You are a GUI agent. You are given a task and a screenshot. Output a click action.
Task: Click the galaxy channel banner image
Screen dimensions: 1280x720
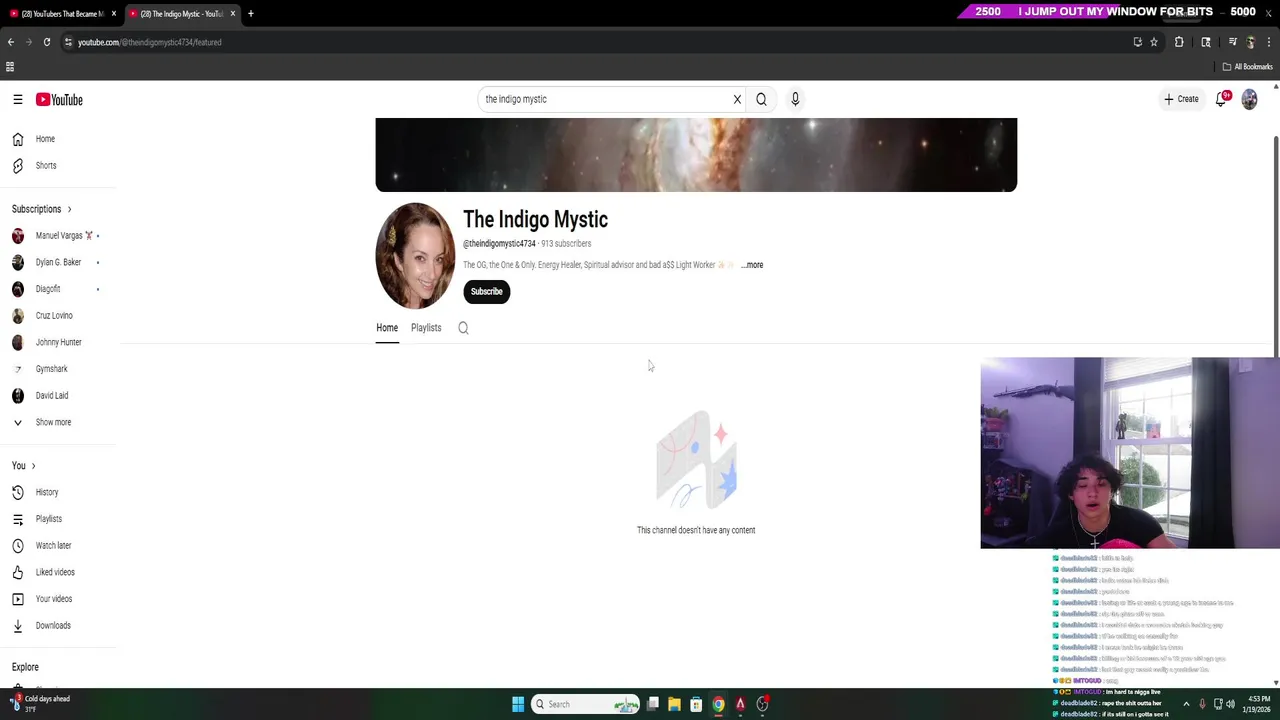[696, 155]
